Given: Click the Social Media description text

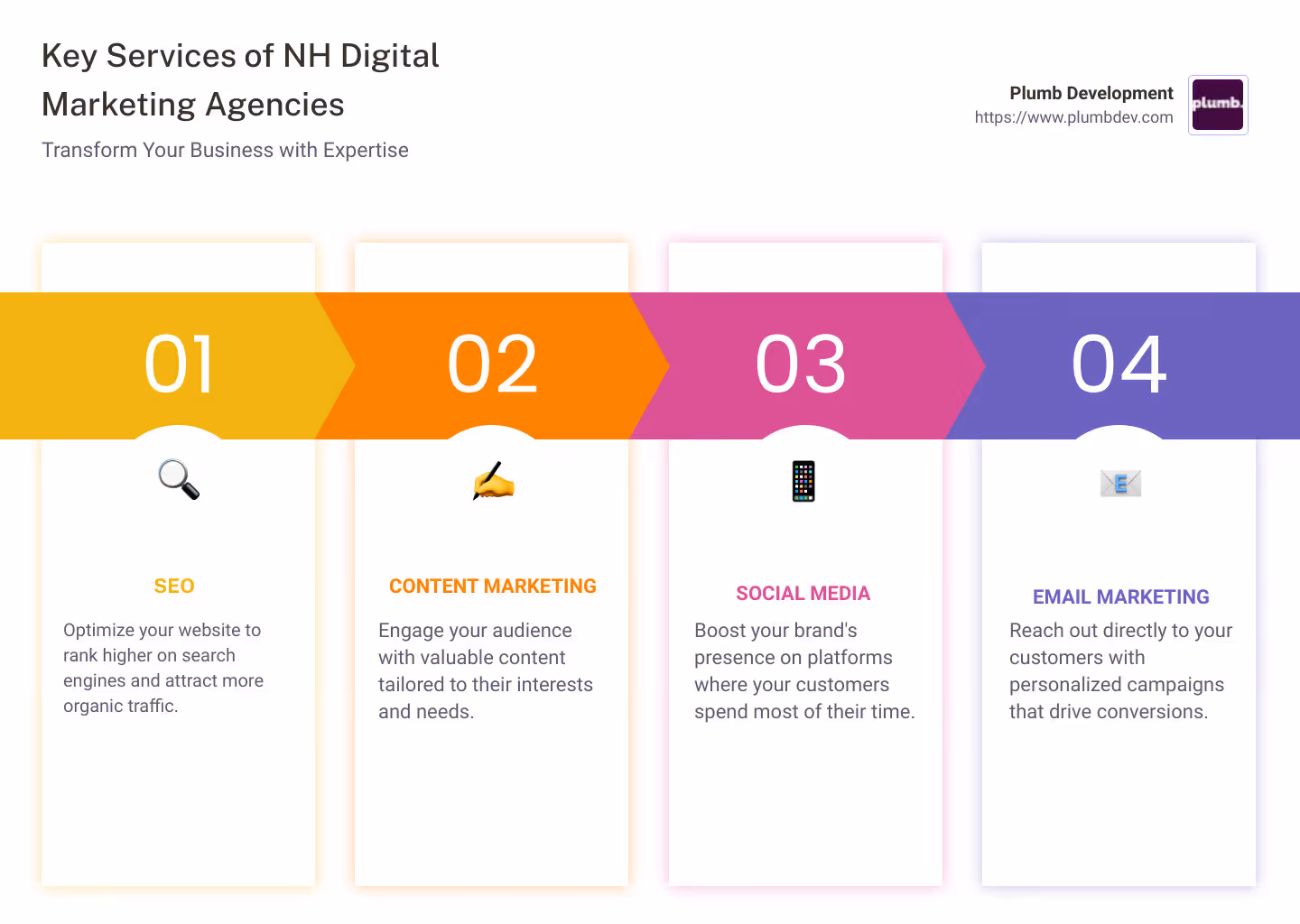Looking at the screenshot, I should point(804,670).
